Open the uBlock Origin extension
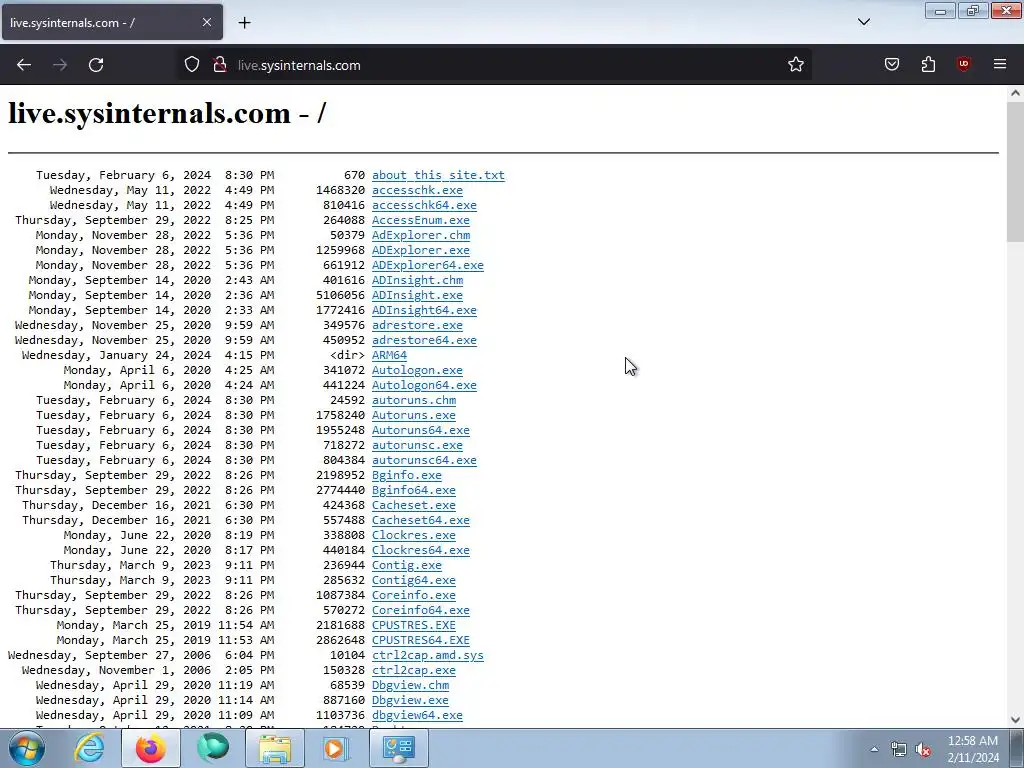The image size is (1024, 768). (x=964, y=65)
